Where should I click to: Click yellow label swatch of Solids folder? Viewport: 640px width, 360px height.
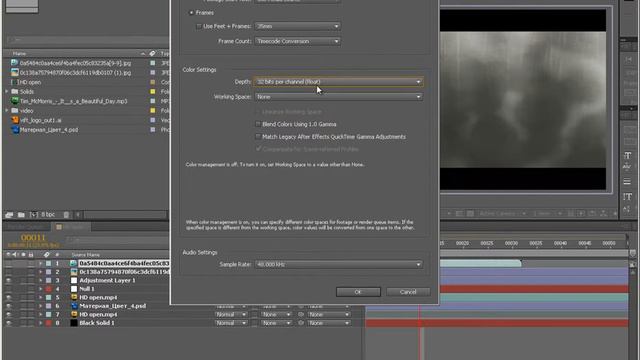[x=153, y=91]
